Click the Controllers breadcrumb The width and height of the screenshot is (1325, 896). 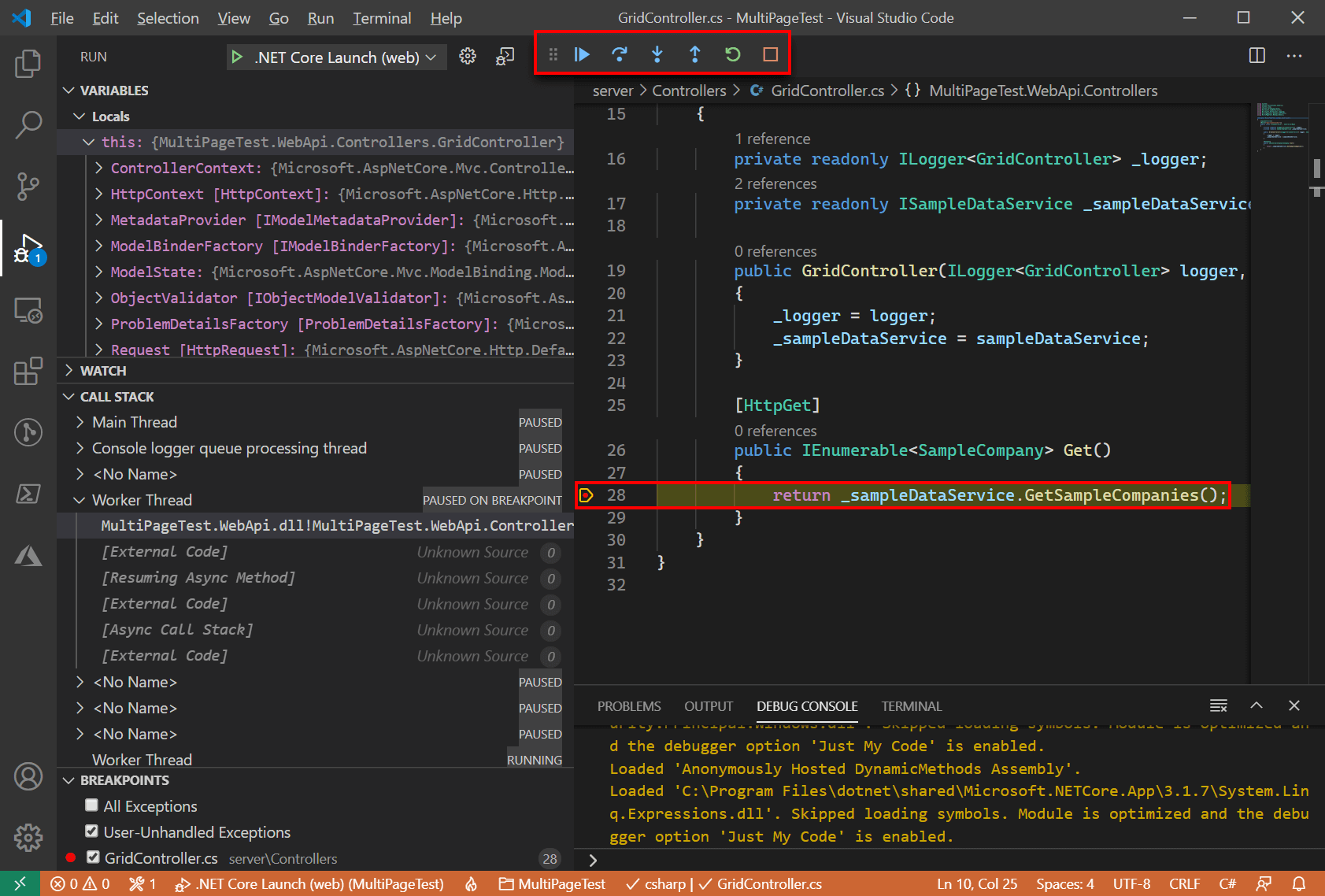pyautogui.click(x=689, y=90)
